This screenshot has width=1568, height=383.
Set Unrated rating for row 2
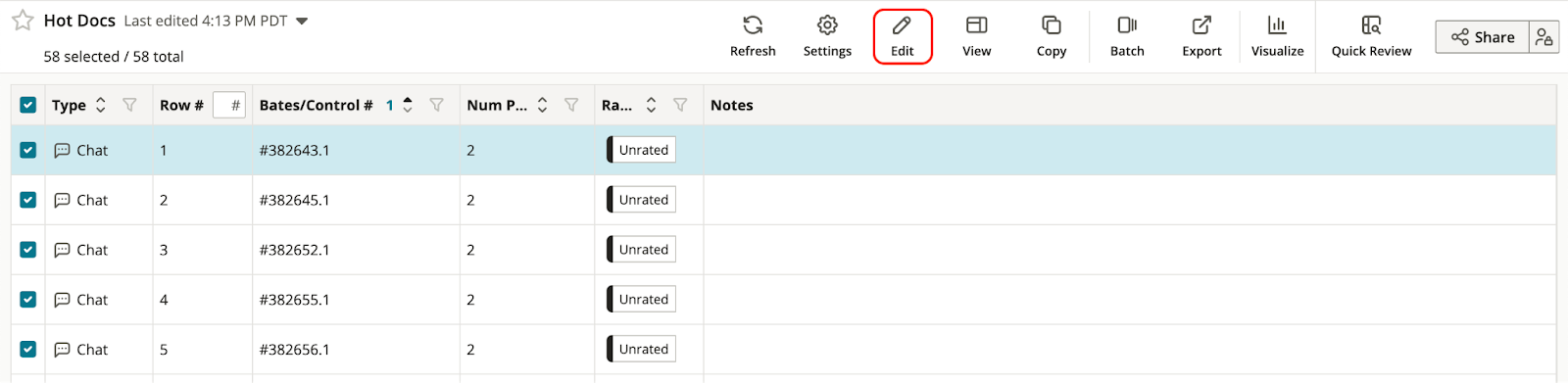tap(642, 200)
